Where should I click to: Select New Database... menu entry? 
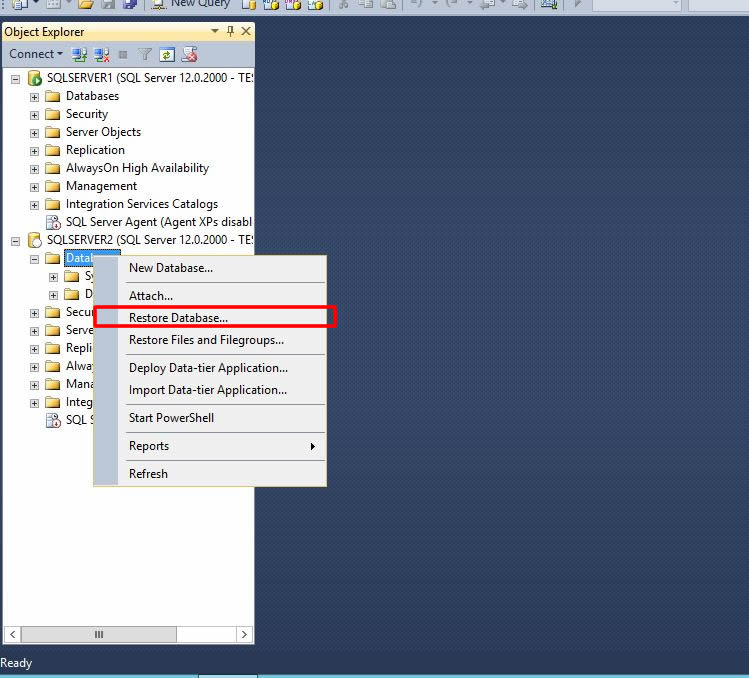(171, 268)
